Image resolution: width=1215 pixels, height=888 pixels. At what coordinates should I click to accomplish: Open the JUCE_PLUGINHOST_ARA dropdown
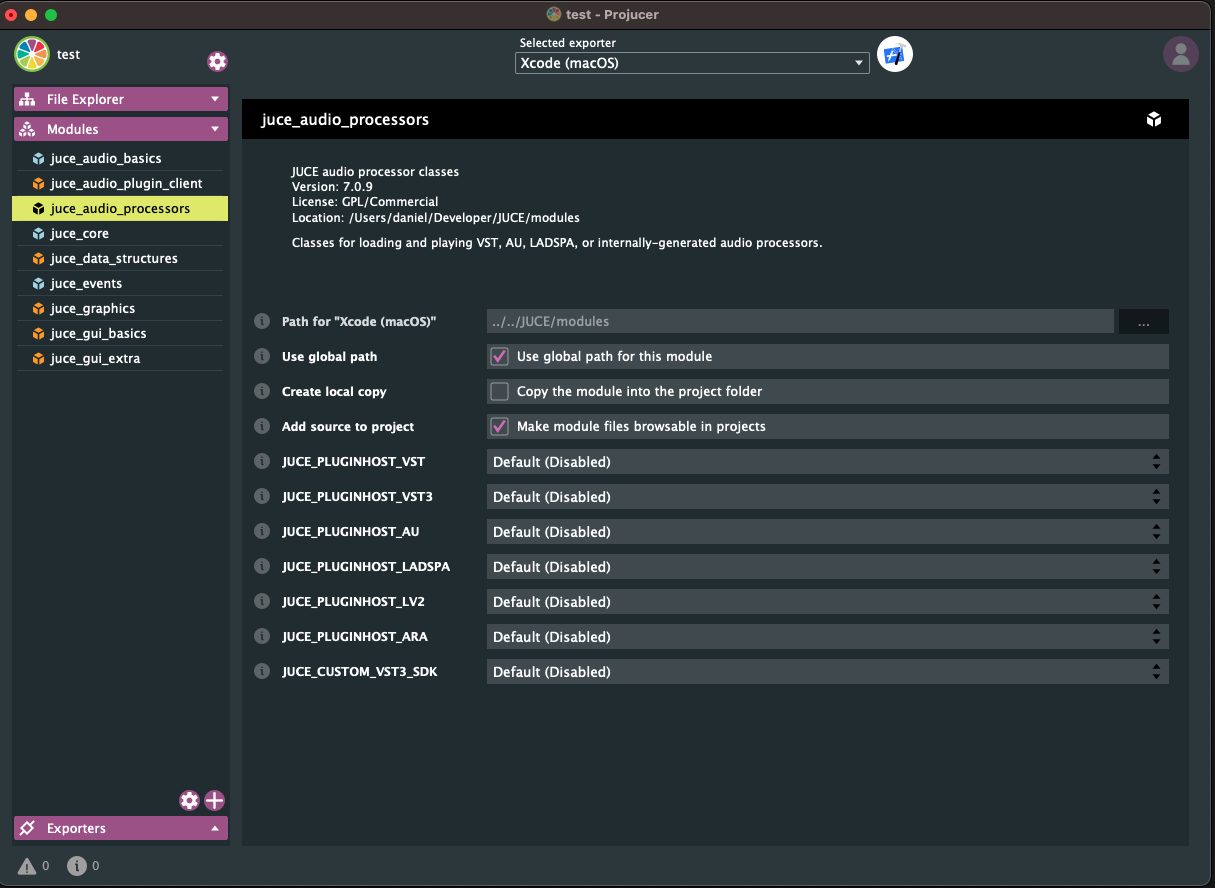827,636
